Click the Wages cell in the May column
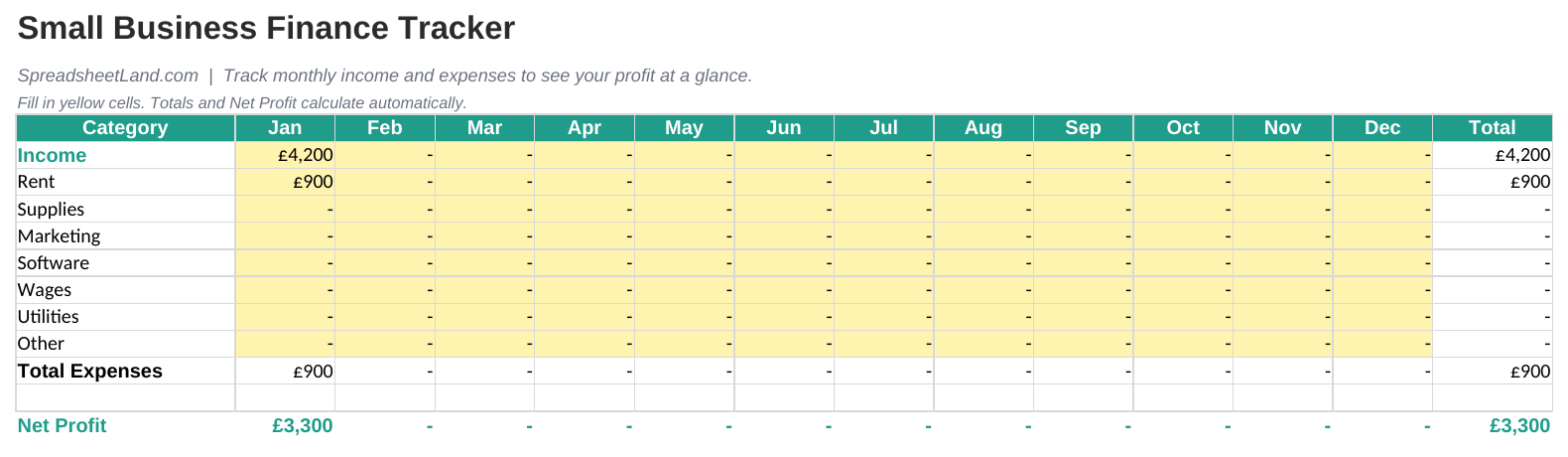Image resolution: width=1568 pixels, height=457 pixels. [x=684, y=289]
